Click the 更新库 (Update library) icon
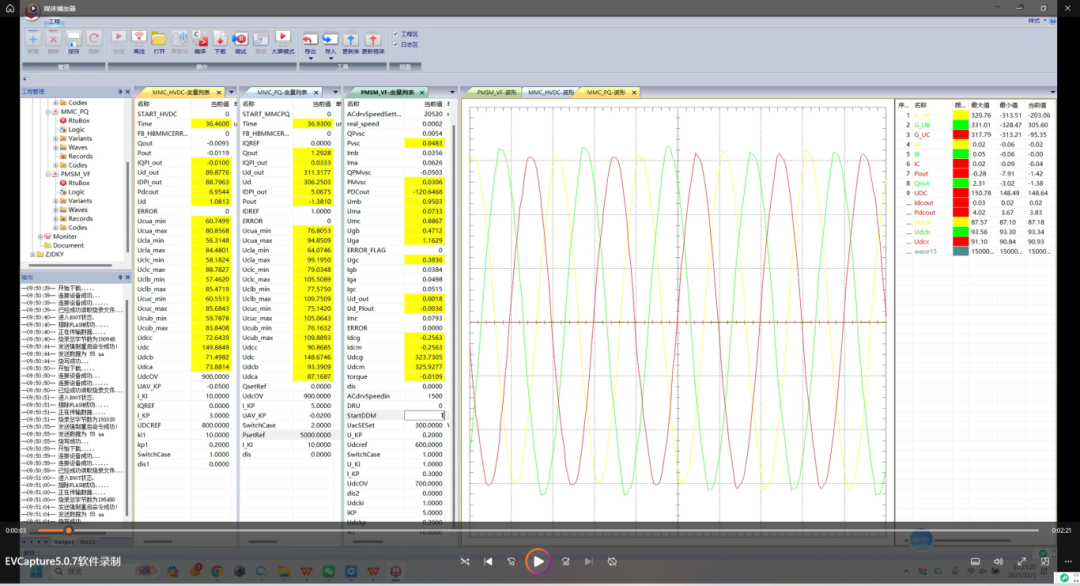The width and height of the screenshot is (1080, 586). 351,39
